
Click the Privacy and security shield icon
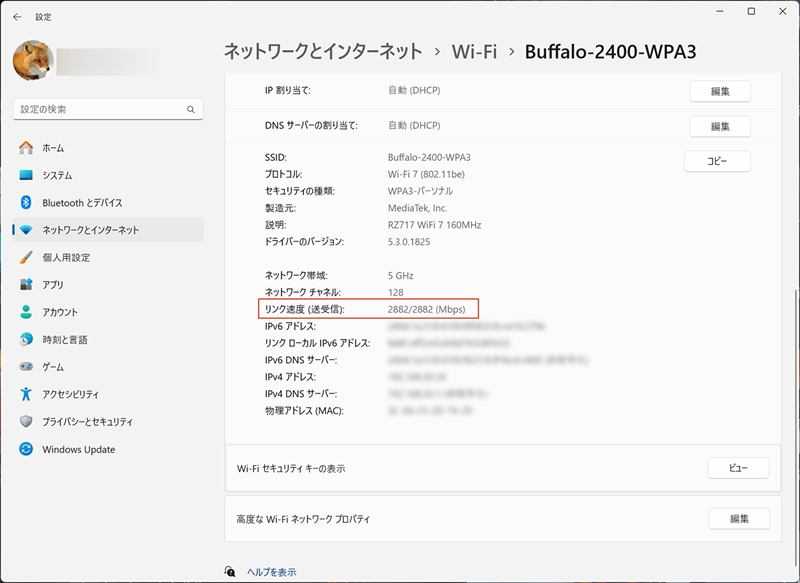(26, 421)
